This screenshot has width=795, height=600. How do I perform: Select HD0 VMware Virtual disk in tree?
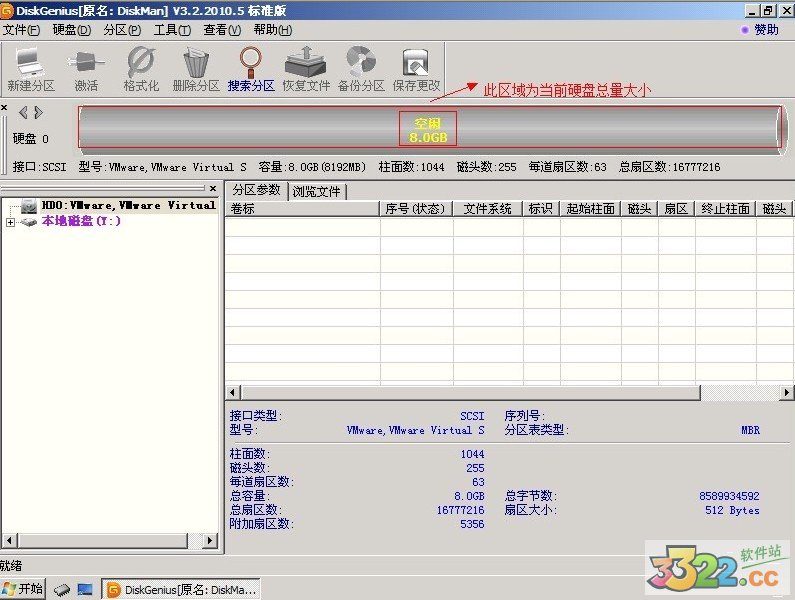[x=129, y=205]
